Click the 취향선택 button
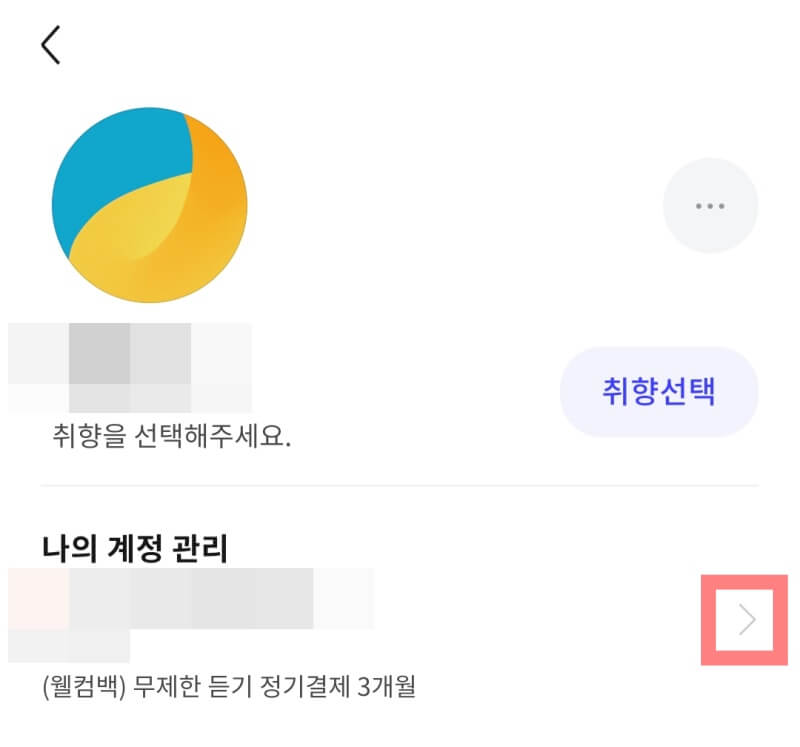The height and width of the screenshot is (747, 800). point(659,391)
